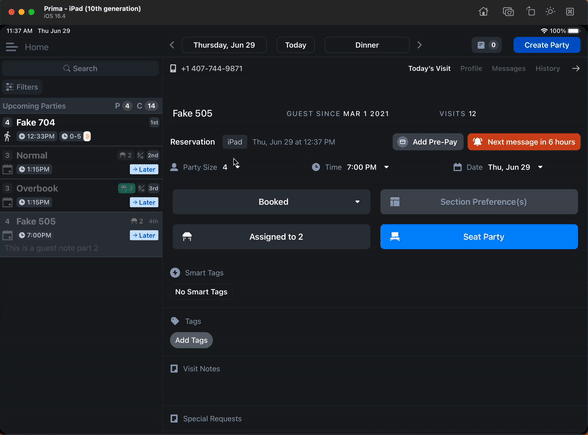Switch to the History tab

pyautogui.click(x=548, y=69)
